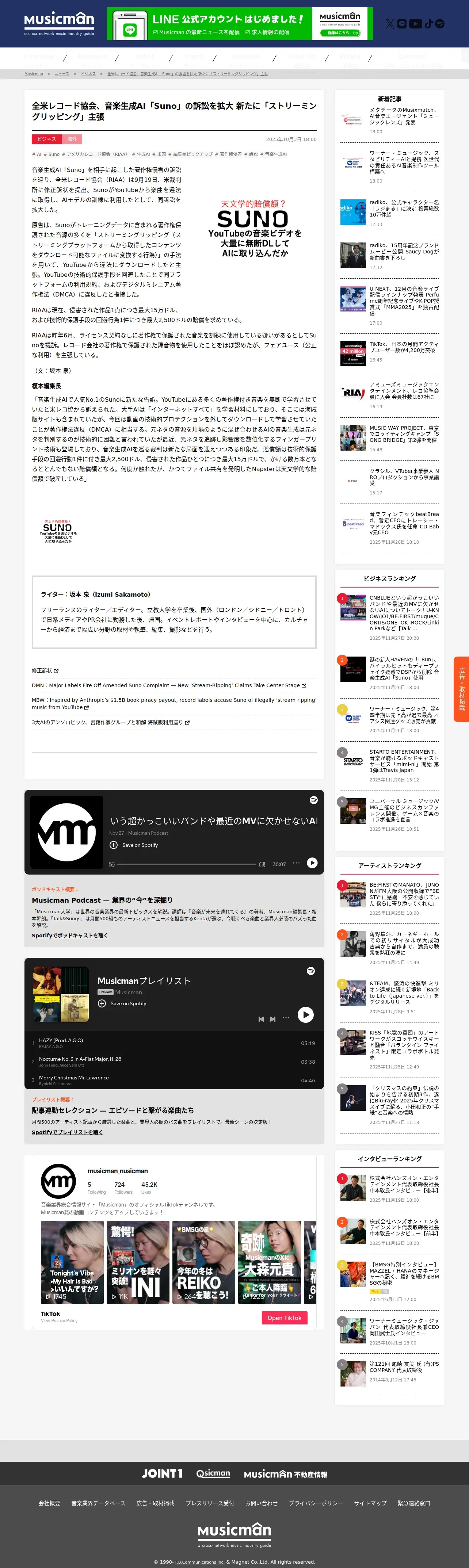Open TikTok video Tonight's Vibe
Viewport: 469px width, 1568px height.
(x=72, y=1262)
